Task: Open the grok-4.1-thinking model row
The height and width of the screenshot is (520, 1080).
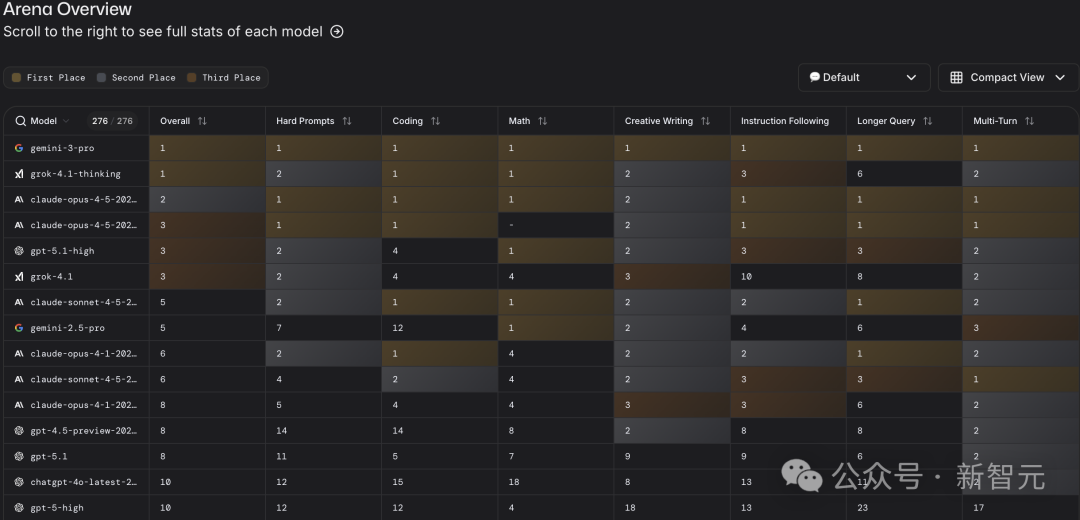Action: tap(75, 173)
